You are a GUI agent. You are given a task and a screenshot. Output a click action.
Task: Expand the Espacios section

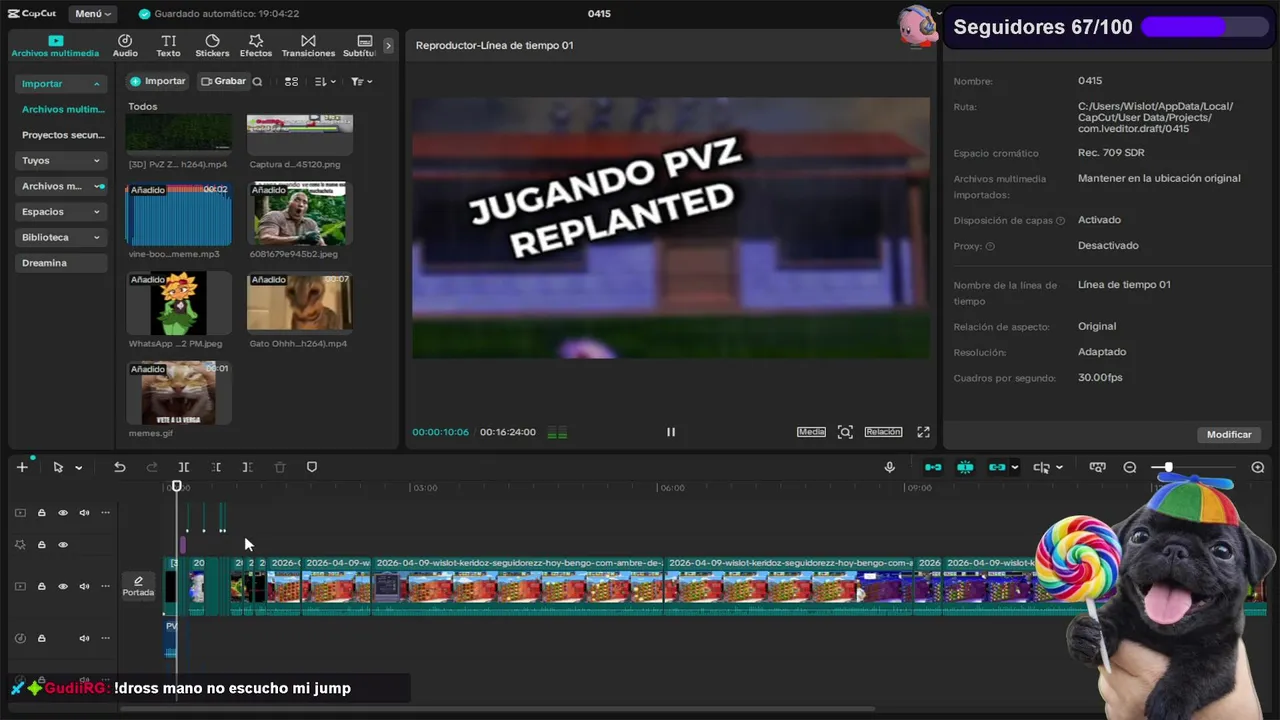point(96,212)
